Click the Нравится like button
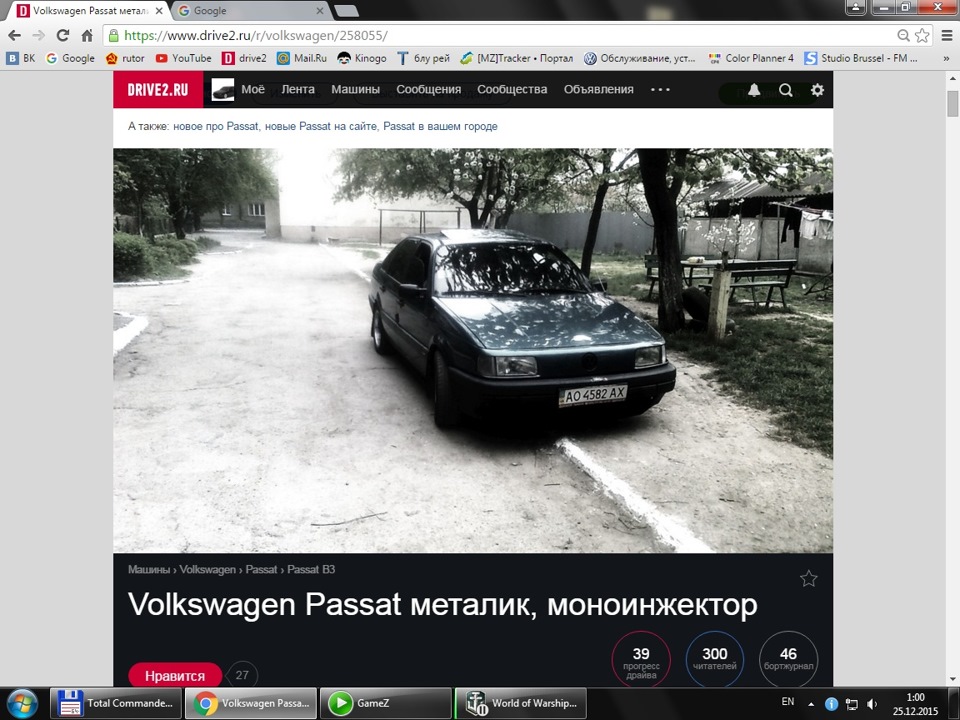The image size is (960, 720). pos(175,675)
